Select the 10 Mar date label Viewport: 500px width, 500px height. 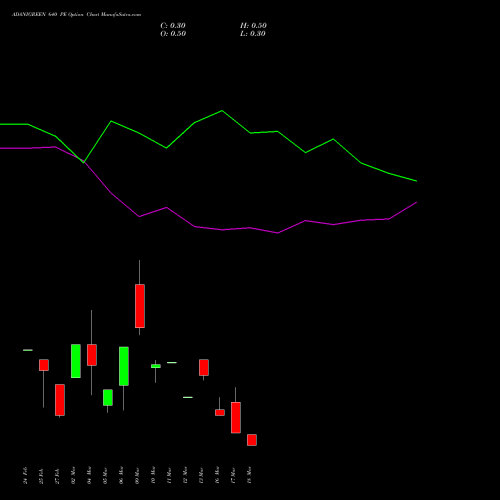tap(154, 475)
